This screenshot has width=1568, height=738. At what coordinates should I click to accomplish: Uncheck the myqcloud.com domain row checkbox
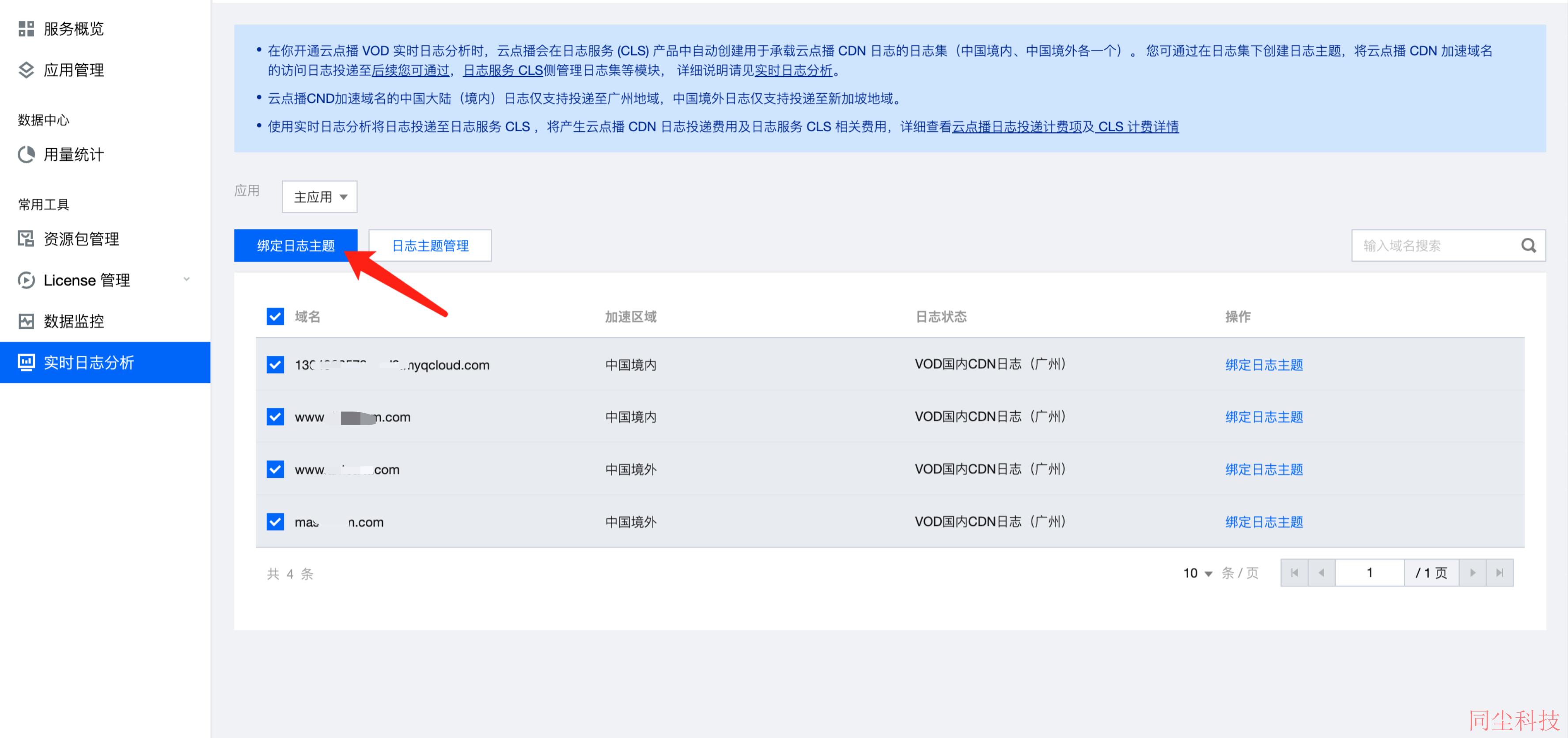click(275, 365)
